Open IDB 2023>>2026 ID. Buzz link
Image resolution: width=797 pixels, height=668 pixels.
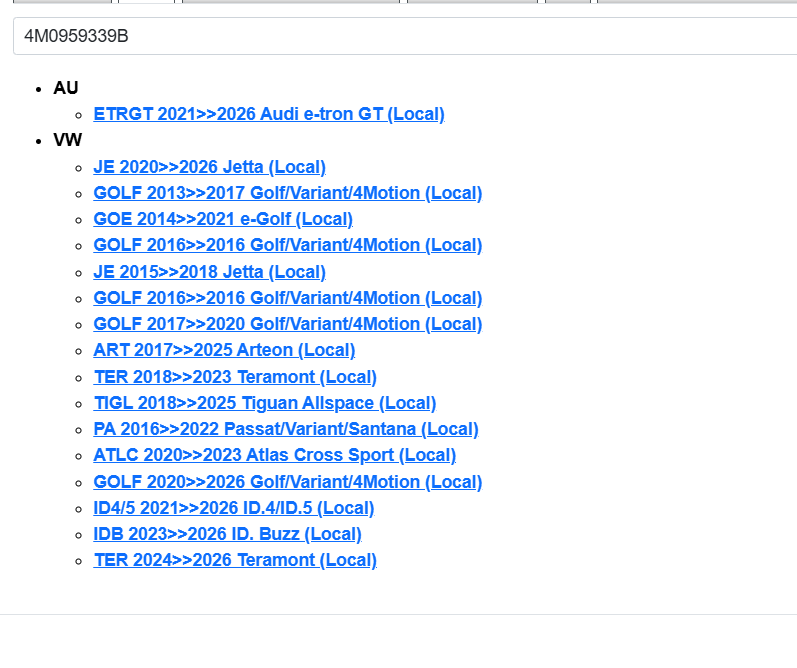pyautogui.click(x=227, y=534)
